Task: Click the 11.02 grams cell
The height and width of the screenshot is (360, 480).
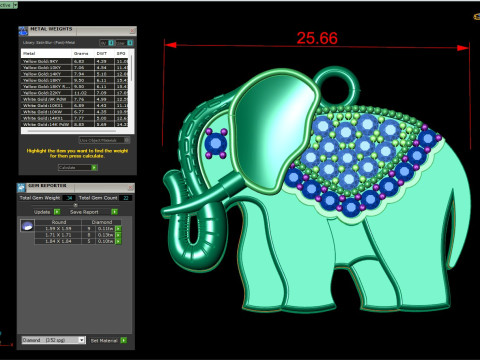Action: (83, 93)
